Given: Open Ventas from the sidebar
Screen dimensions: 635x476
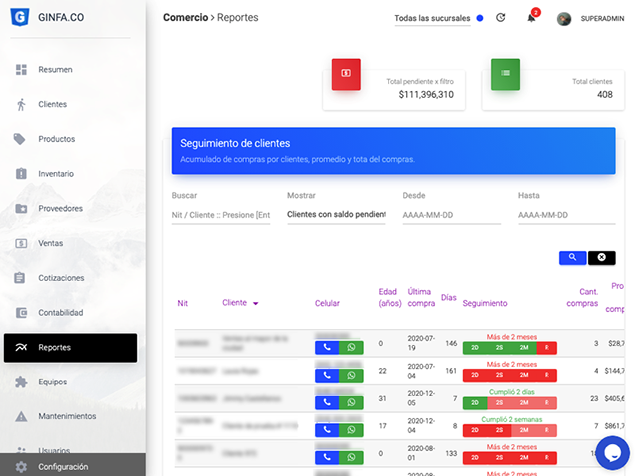Looking at the screenshot, I should 51,243.
